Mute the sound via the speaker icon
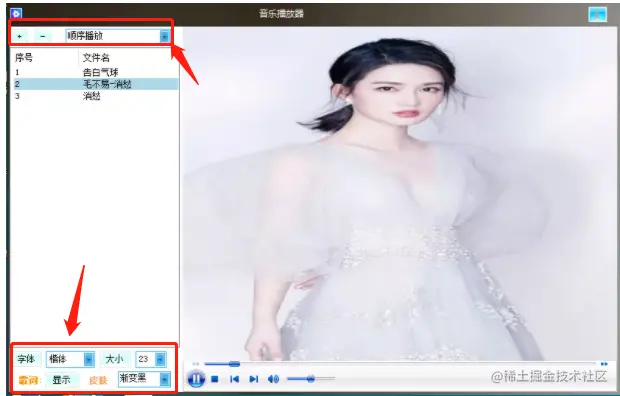This screenshot has width=620, height=396. [x=273, y=379]
